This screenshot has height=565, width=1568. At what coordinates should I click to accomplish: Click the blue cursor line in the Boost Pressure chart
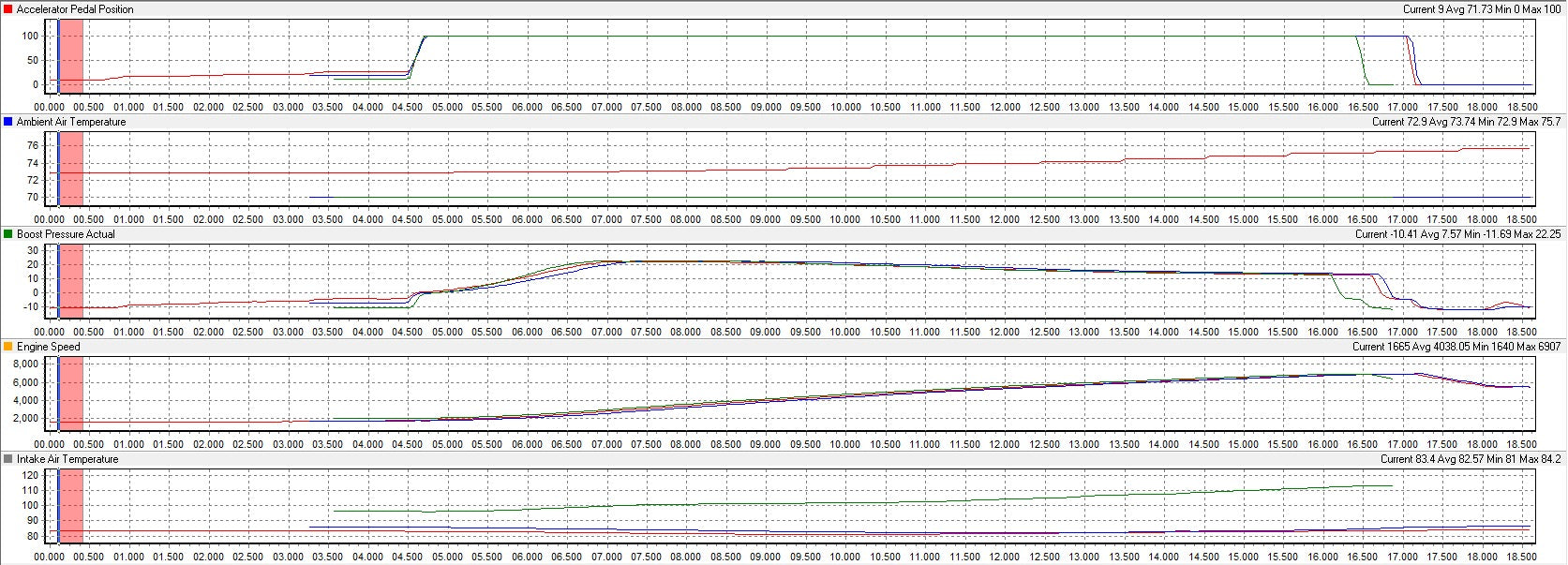coord(58,281)
